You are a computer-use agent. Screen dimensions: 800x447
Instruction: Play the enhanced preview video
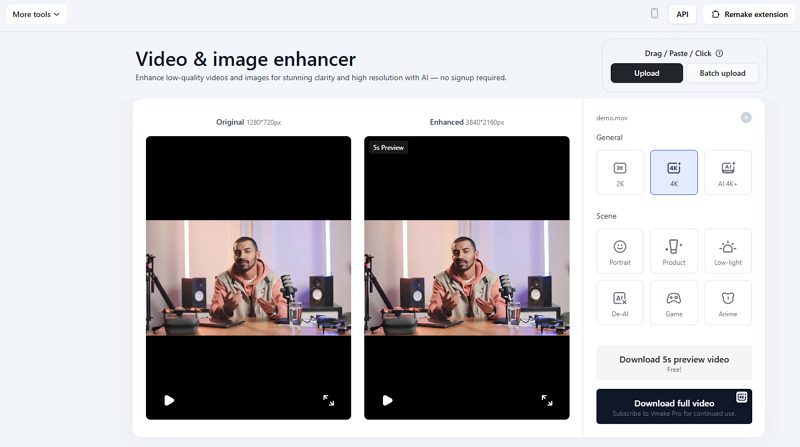(x=387, y=400)
